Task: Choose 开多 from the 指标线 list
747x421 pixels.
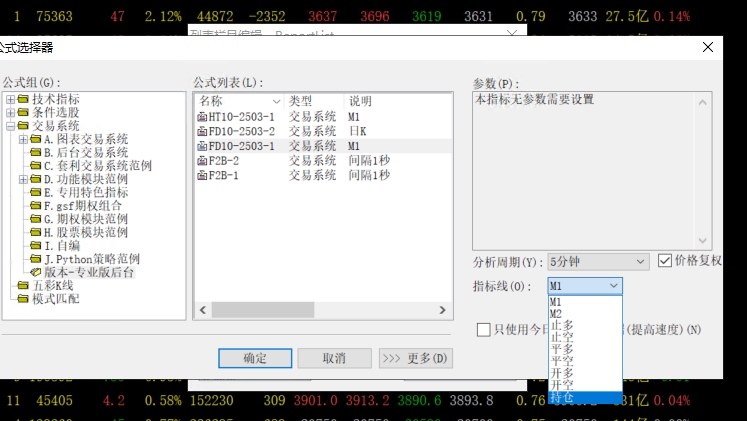Action: point(585,373)
